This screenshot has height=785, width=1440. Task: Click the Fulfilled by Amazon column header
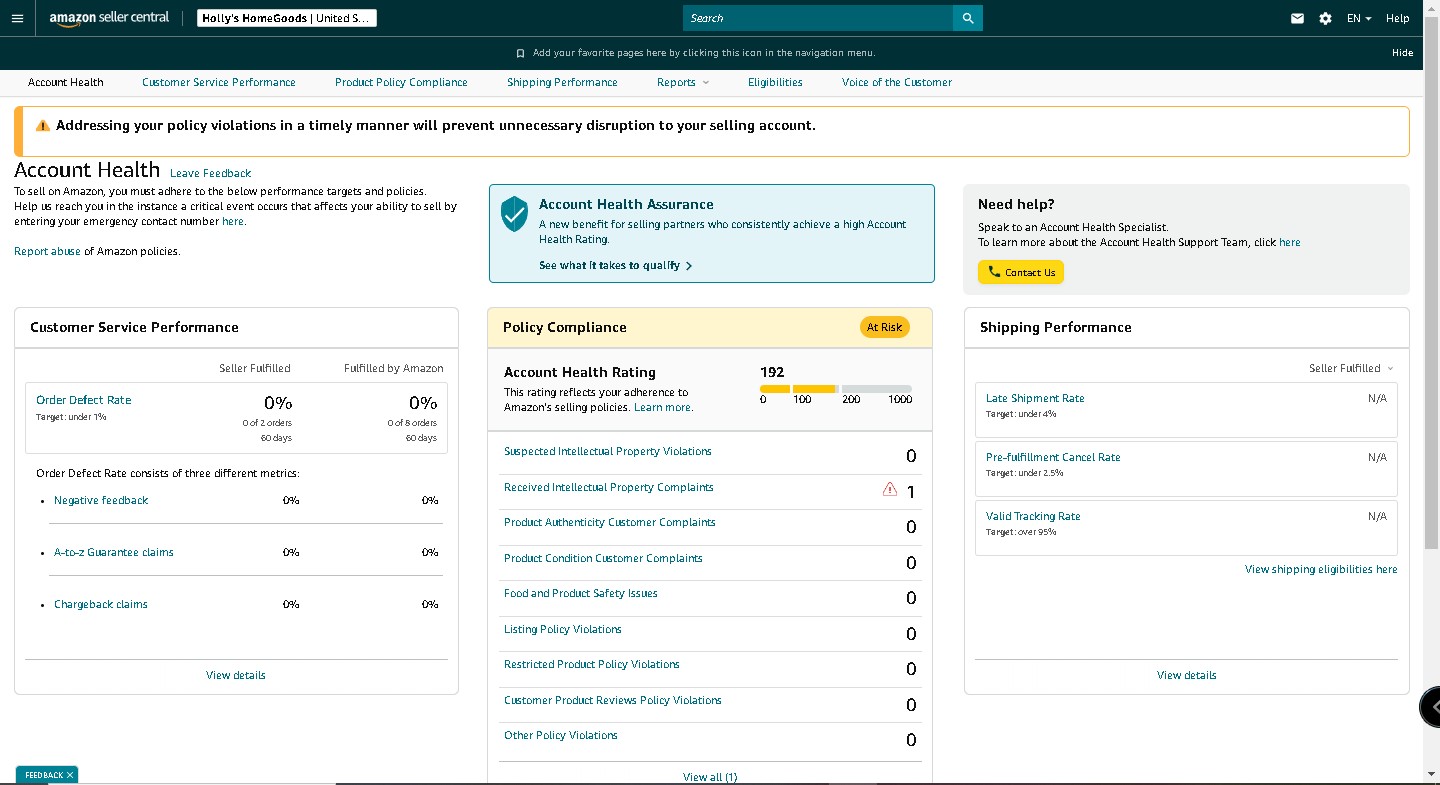coord(394,368)
